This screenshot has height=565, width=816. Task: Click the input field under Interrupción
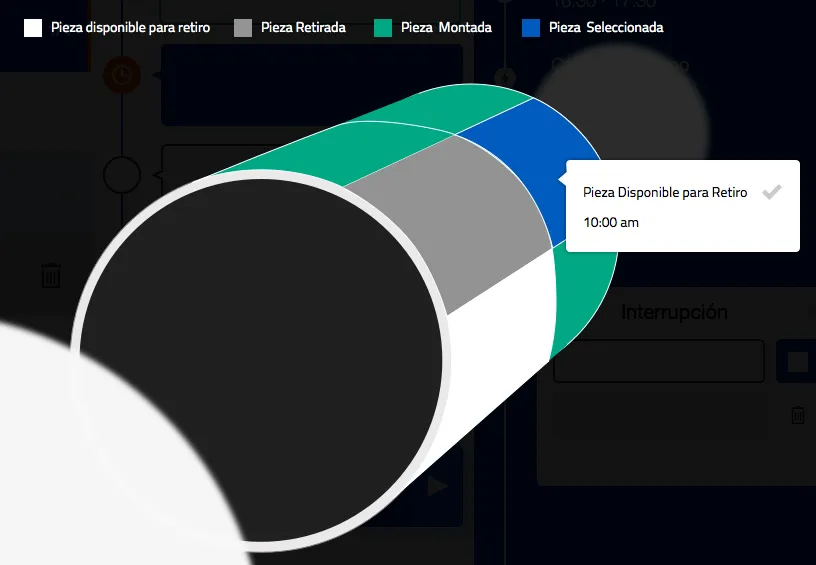(659, 361)
